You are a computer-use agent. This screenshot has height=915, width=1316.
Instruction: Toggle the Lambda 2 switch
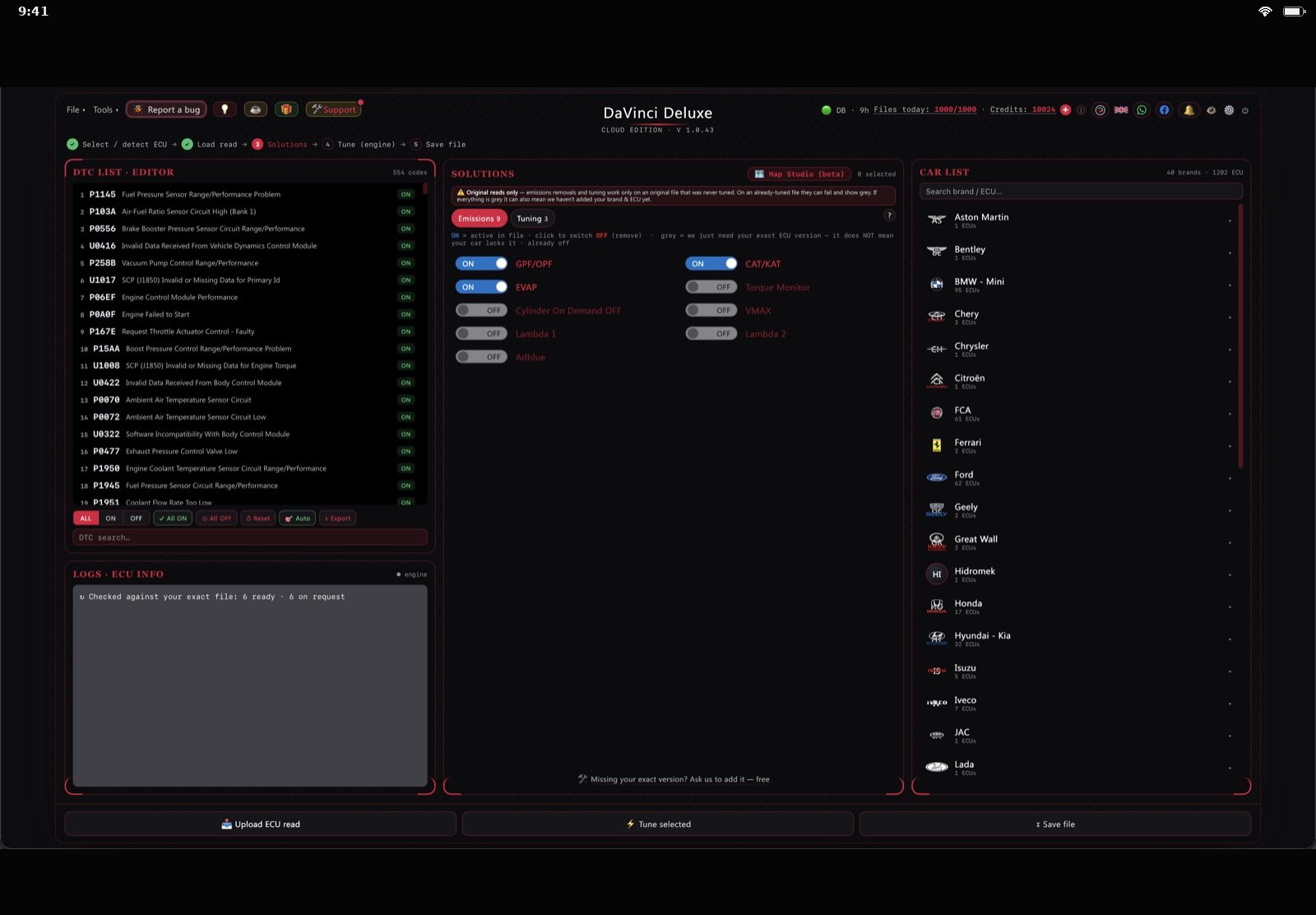click(x=711, y=333)
